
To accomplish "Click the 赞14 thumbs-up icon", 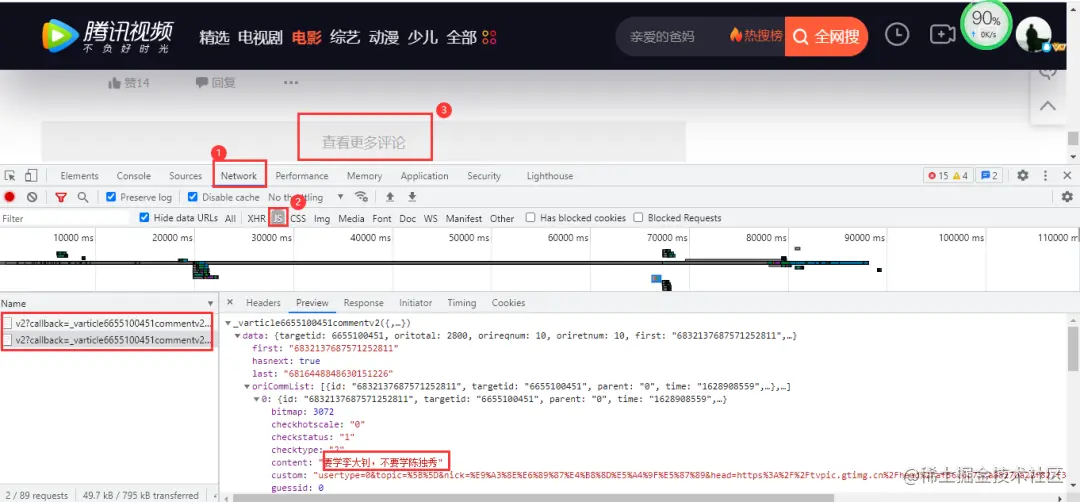I will click(x=114, y=83).
